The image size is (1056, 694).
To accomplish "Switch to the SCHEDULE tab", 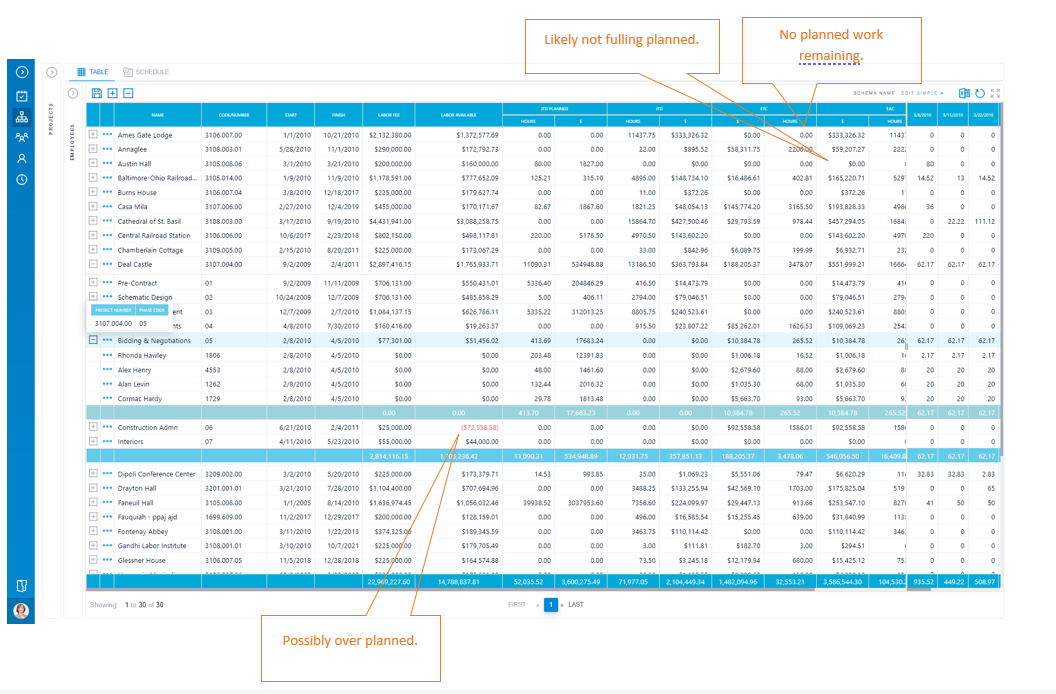I will coord(146,71).
